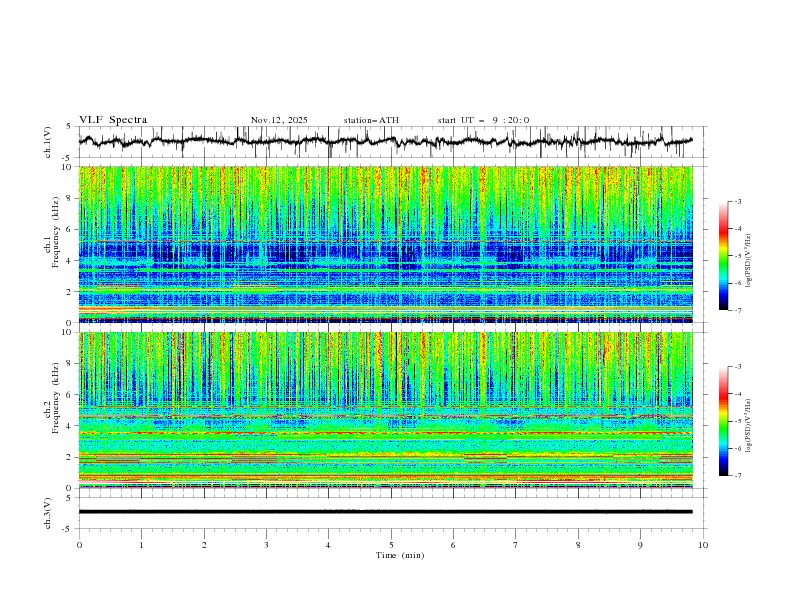Image resolution: width=792 pixels, height=612 pixels.
Task: Click the "start UT = 9 :20: 0" text
Action: point(483,120)
